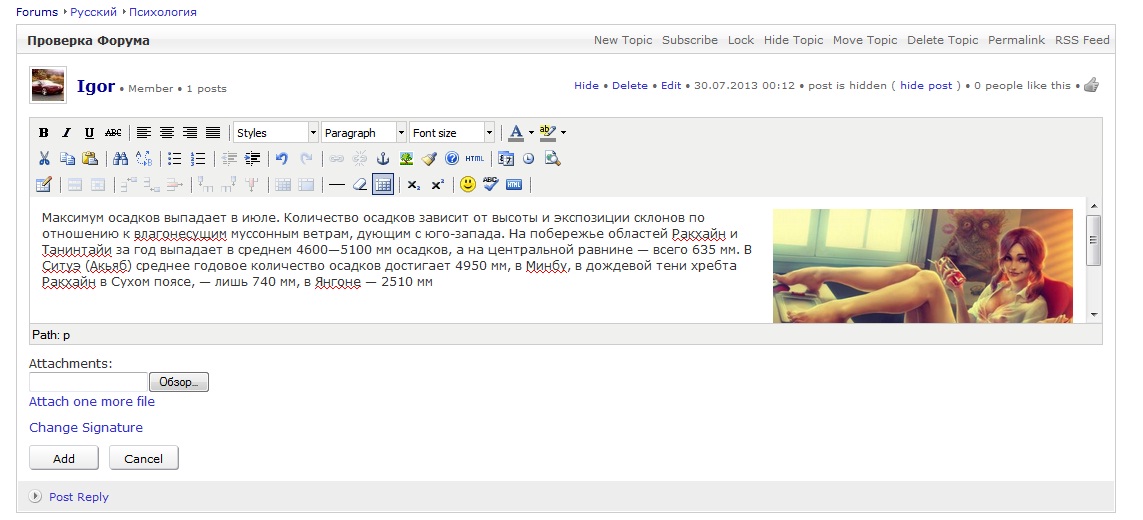Screen dimensions: 1143x520
Task: Justify the text fully
Action: [x=213, y=133]
